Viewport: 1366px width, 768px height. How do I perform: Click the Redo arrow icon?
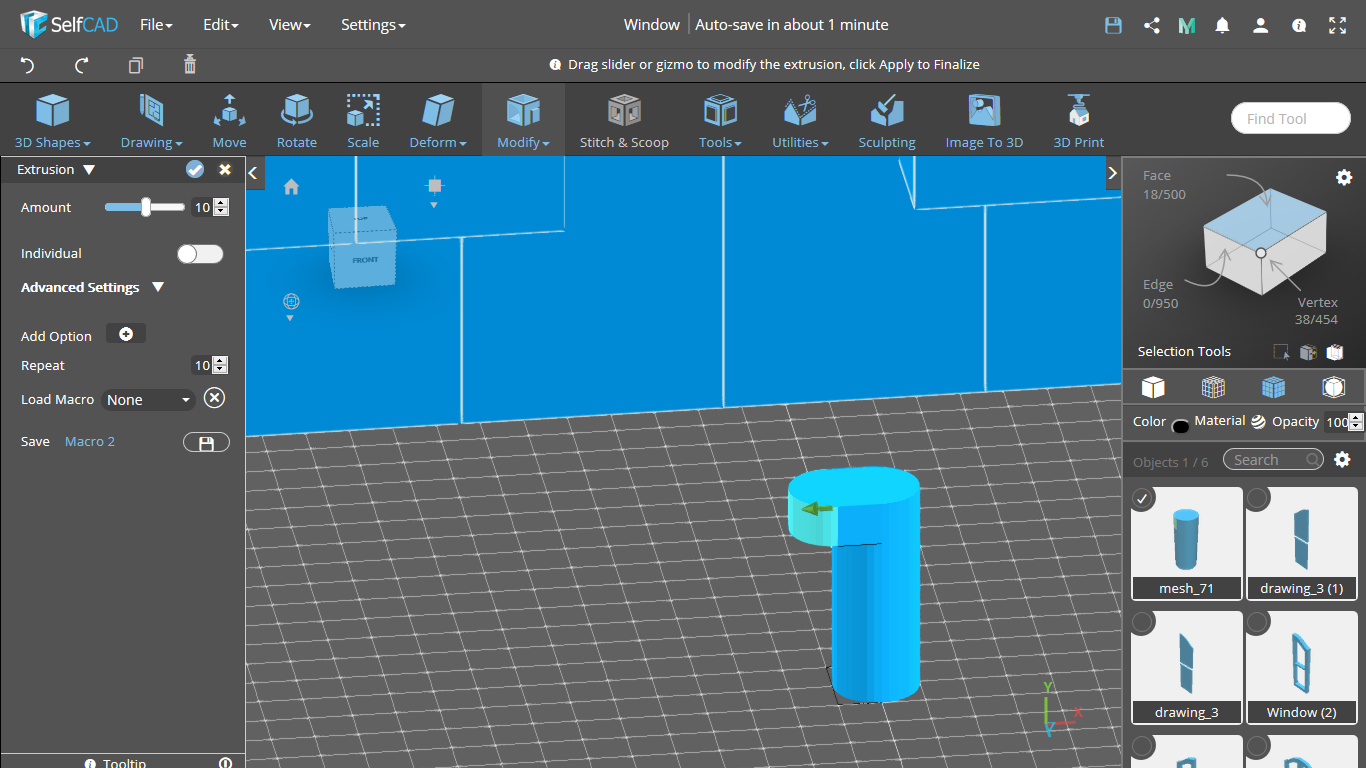[82, 65]
